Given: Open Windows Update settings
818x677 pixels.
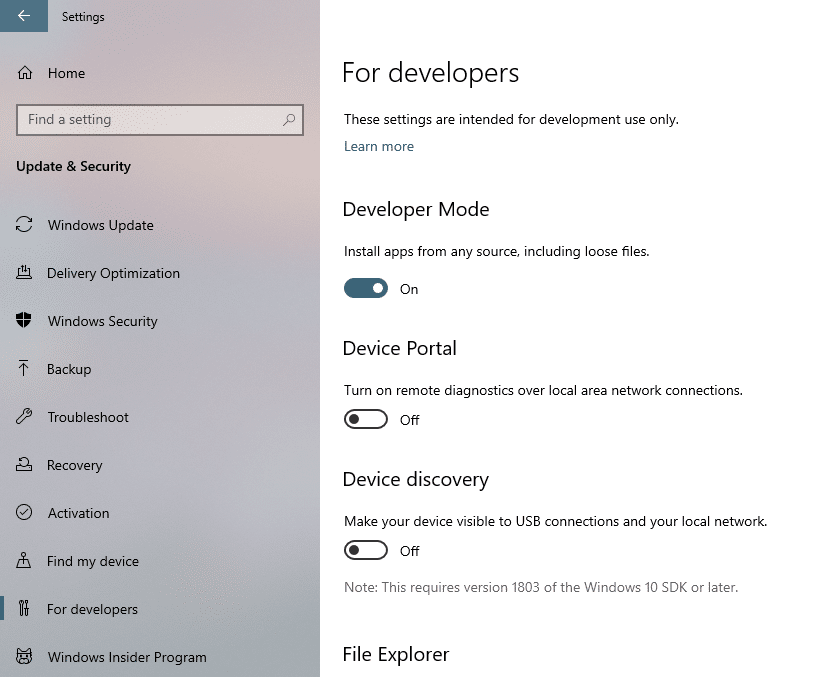Looking at the screenshot, I should coord(160,225).
